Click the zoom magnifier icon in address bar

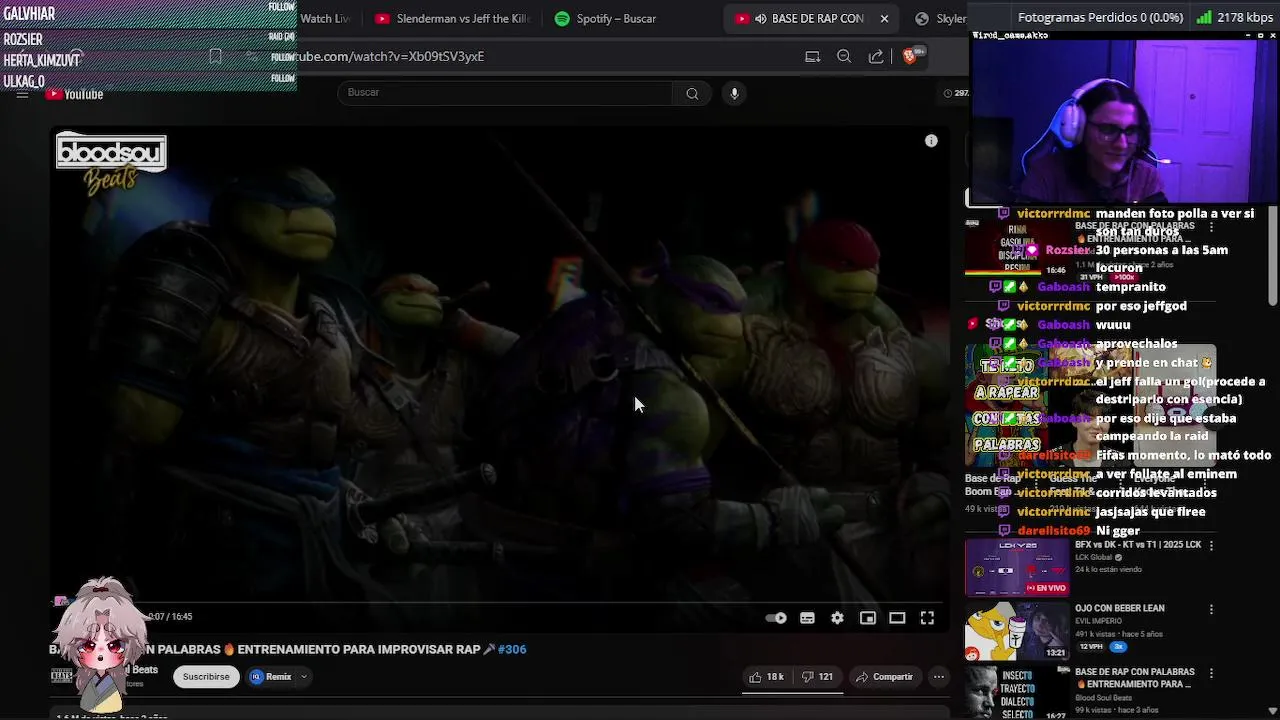[x=844, y=56]
